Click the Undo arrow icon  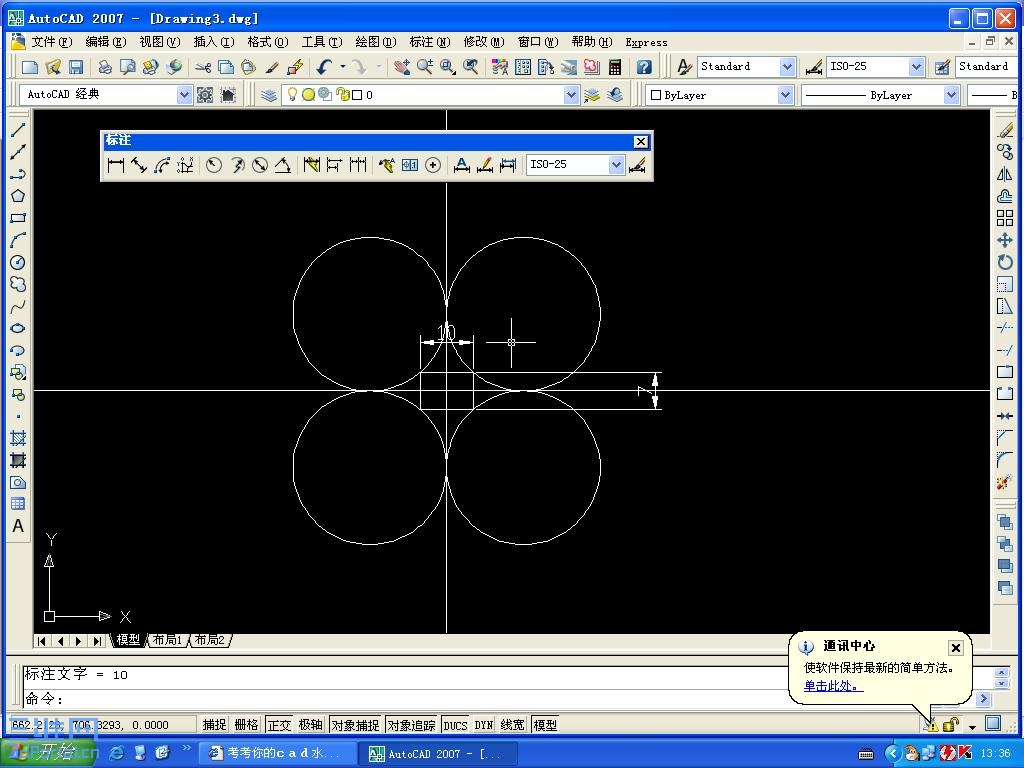coord(323,67)
